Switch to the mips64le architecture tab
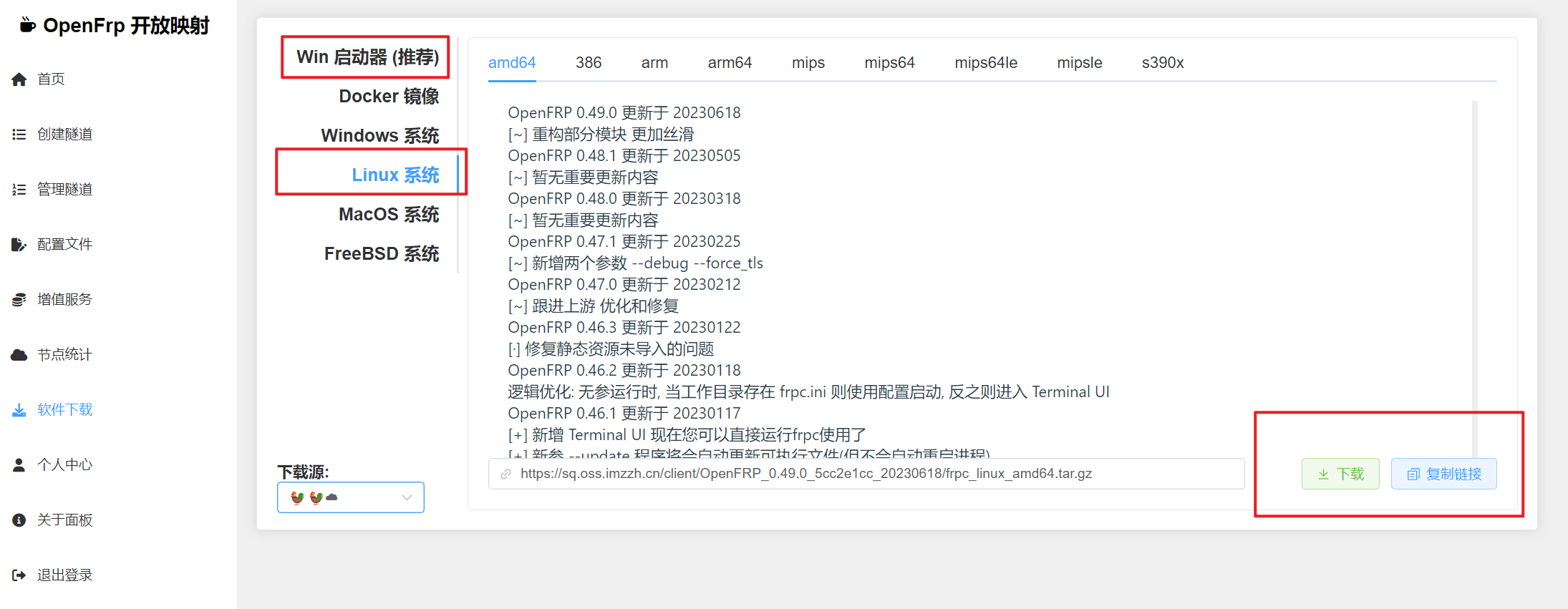Image resolution: width=1568 pixels, height=609 pixels. tap(986, 63)
